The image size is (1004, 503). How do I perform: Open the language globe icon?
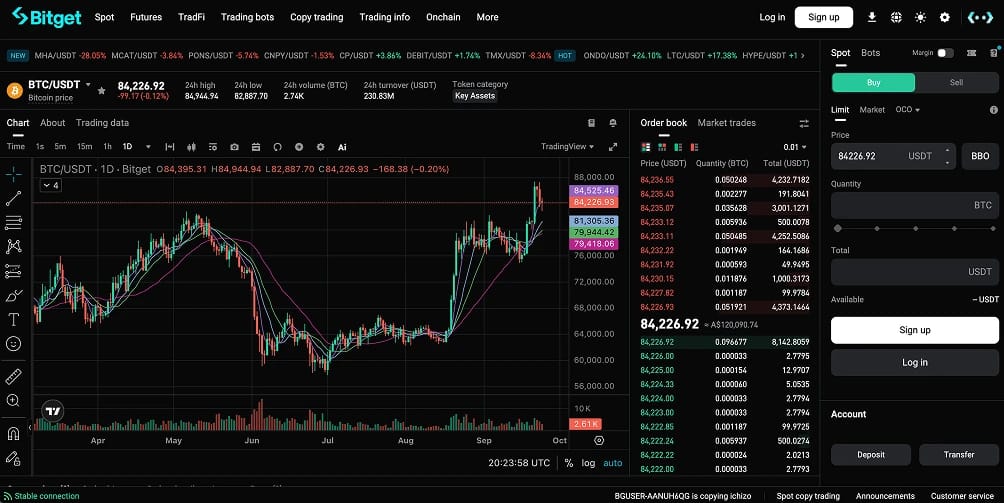(896, 17)
